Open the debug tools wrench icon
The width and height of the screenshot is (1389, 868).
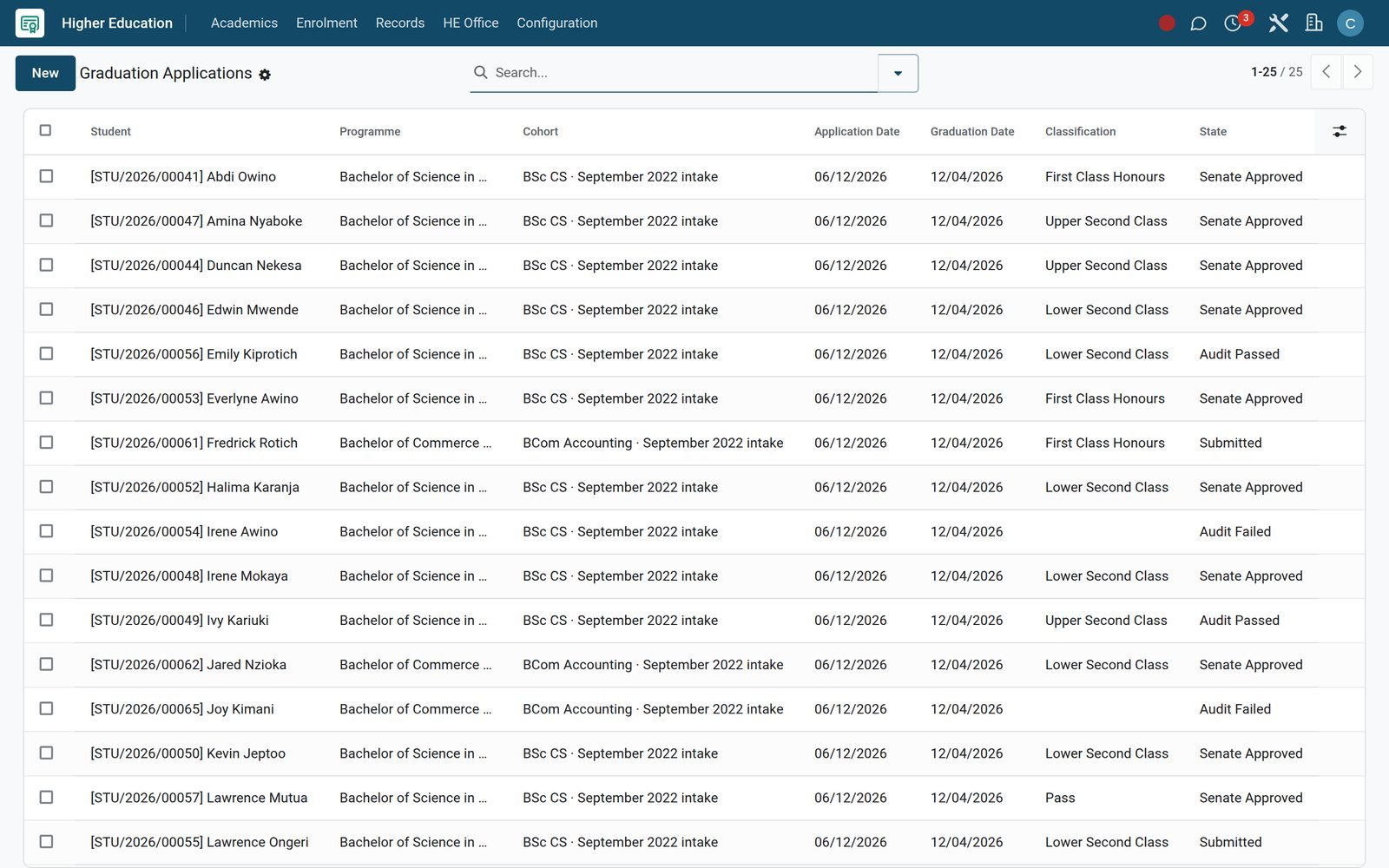click(x=1278, y=23)
